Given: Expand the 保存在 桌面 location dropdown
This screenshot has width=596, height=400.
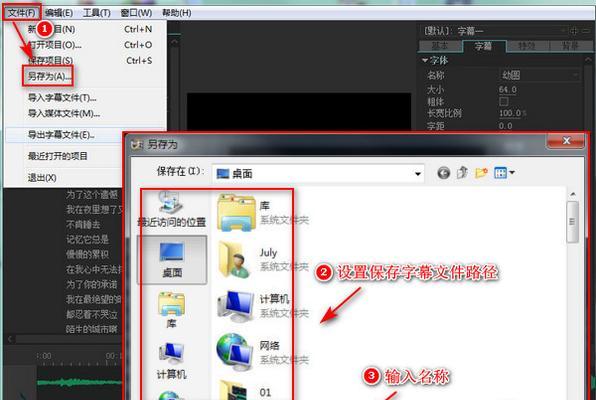Looking at the screenshot, I should 418,174.
